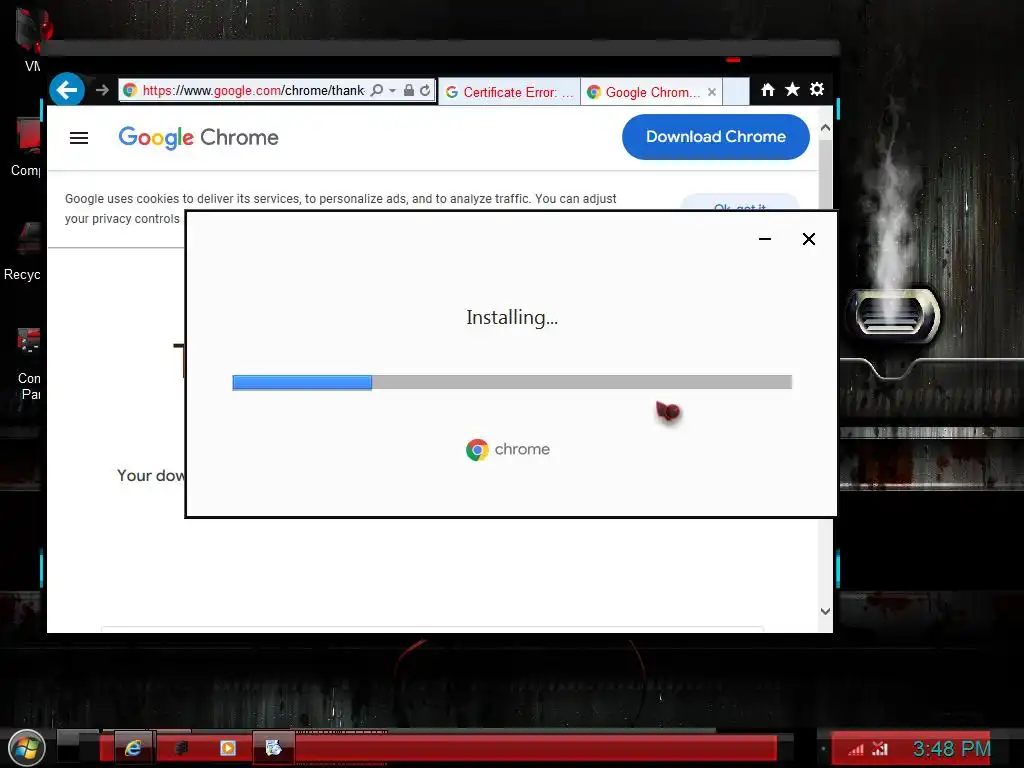Open the Control Panel desktop icon
Viewport: 1024px width, 768px height.
tap(27, 364)
